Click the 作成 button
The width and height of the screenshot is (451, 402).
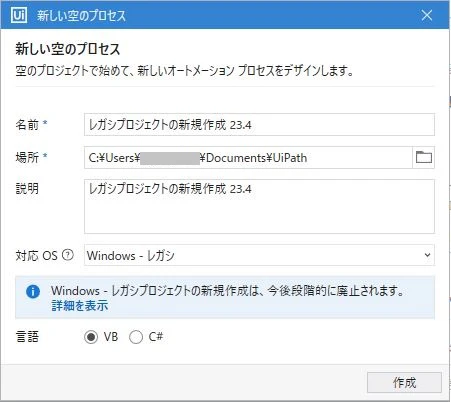[x=404, y=382]
